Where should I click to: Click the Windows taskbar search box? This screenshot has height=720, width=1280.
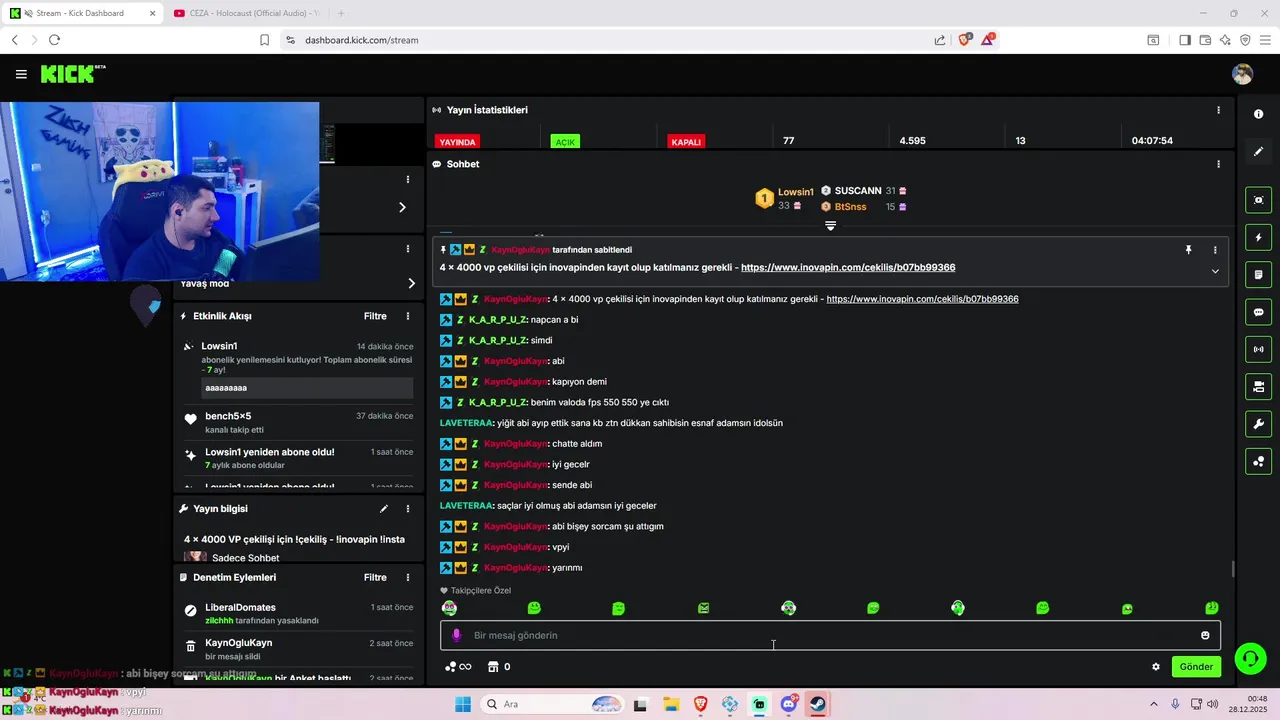552,704
